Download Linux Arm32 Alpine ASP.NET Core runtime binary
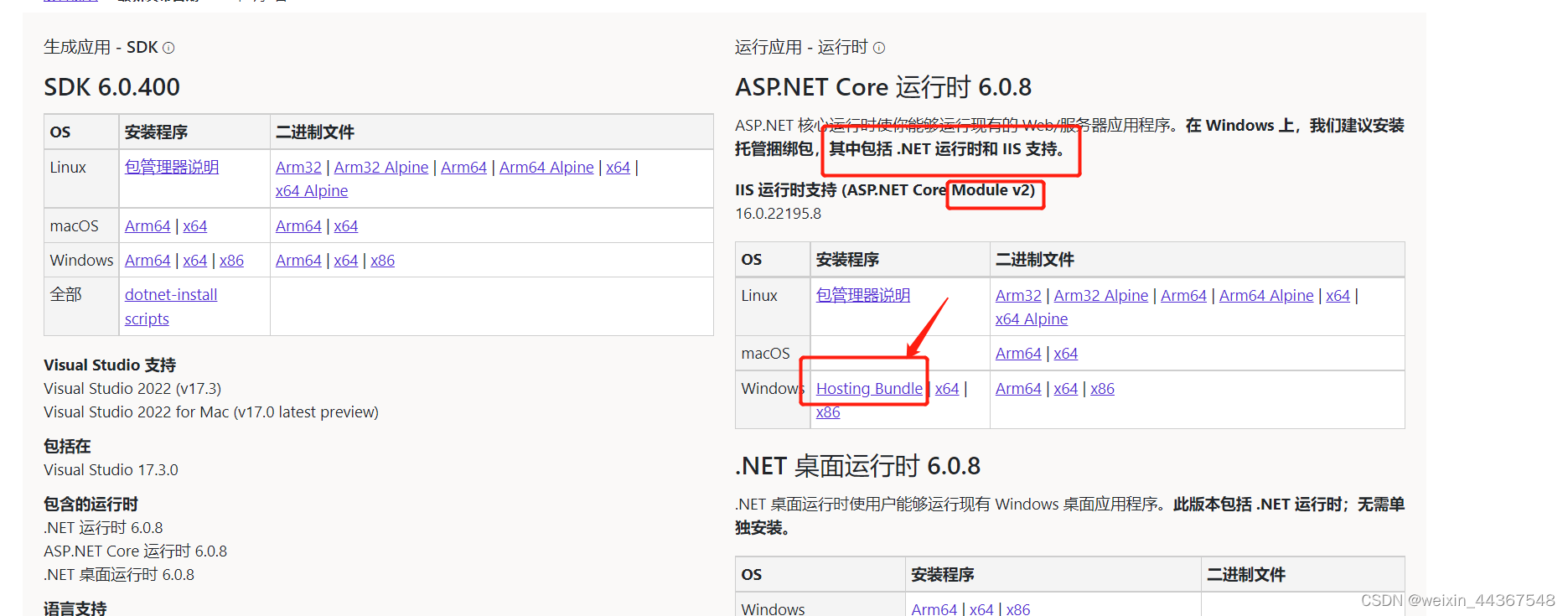 [1101, 295]
